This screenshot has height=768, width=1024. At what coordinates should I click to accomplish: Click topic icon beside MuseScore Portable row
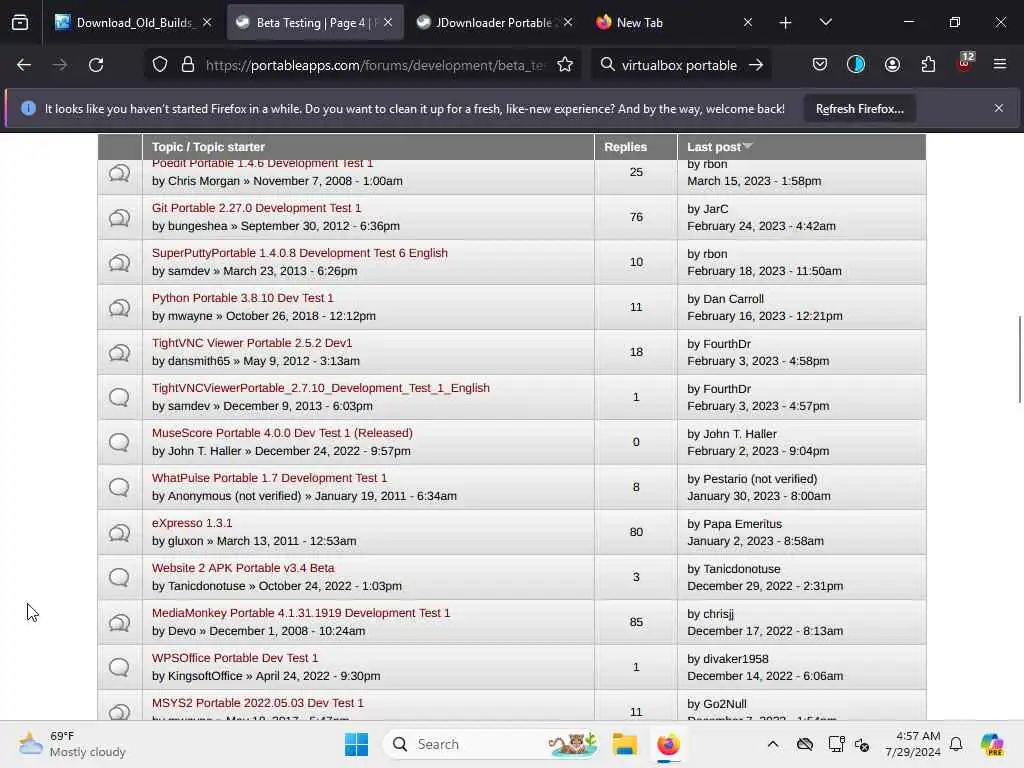[x=119, y=442]
